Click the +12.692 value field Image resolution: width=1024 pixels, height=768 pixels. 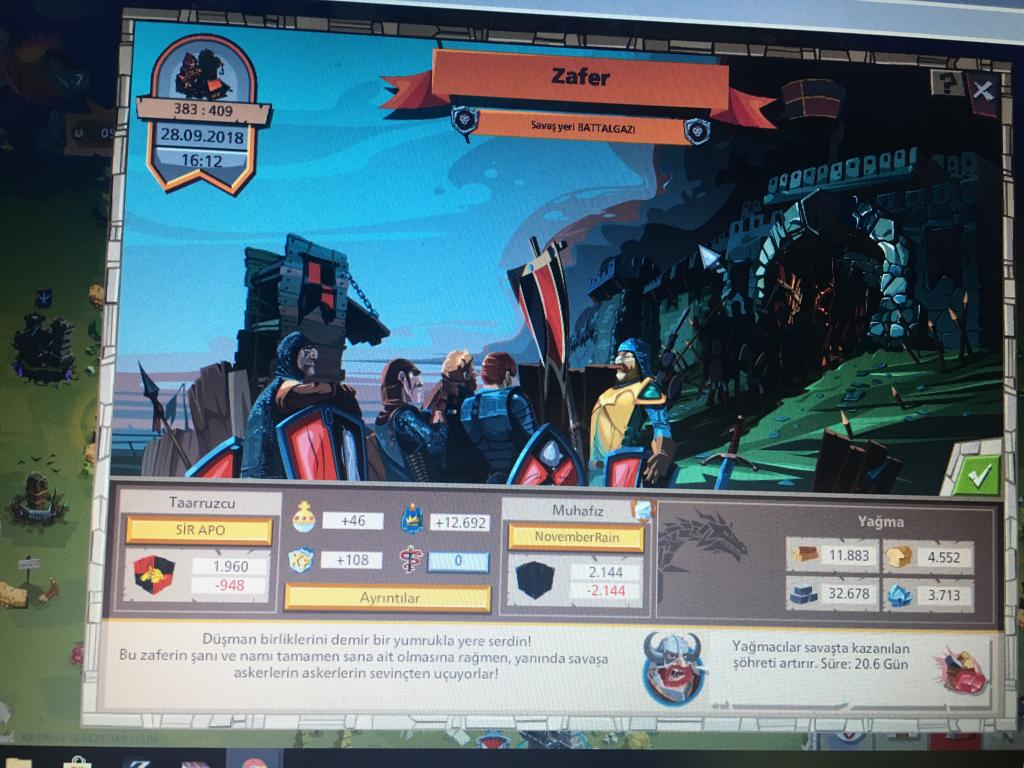(460, 522)
